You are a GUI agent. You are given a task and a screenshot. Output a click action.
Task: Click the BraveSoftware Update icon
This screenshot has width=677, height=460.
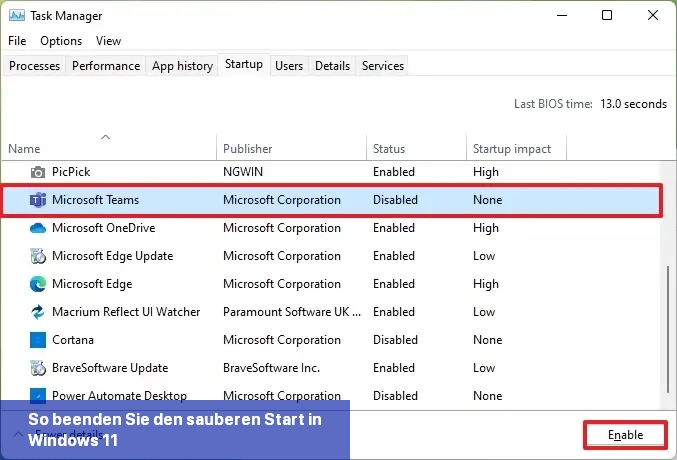tap(38, 368)
